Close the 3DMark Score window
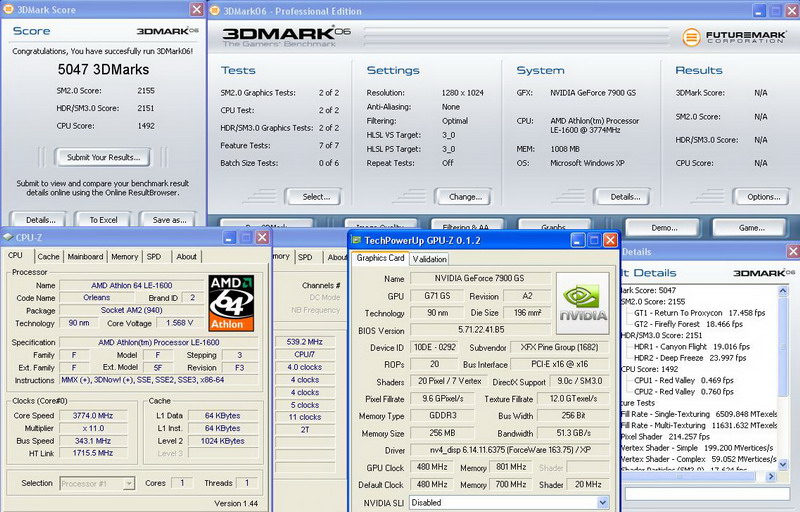Screen dimensions: 800x512 coord(196,9)
